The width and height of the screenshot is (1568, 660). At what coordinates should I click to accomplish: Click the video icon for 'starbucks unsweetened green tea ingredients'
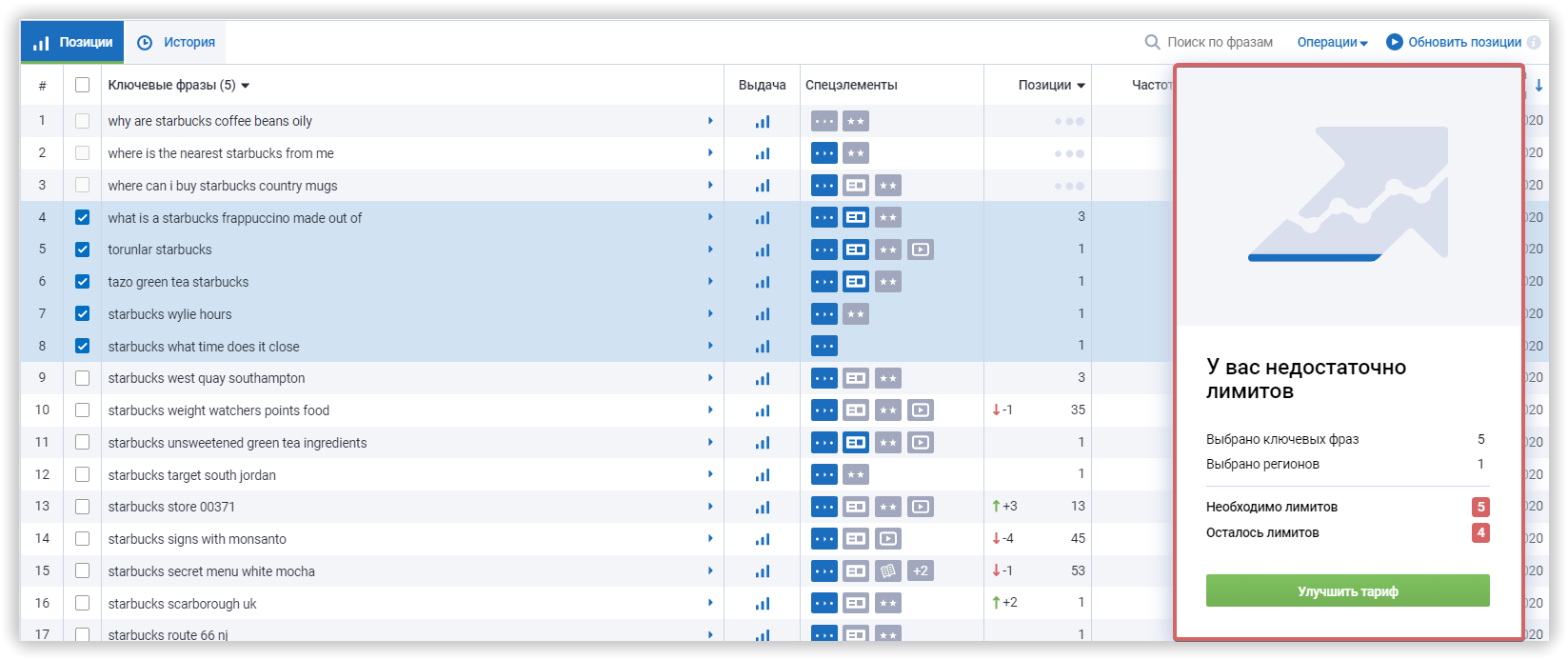pos(920,442)
